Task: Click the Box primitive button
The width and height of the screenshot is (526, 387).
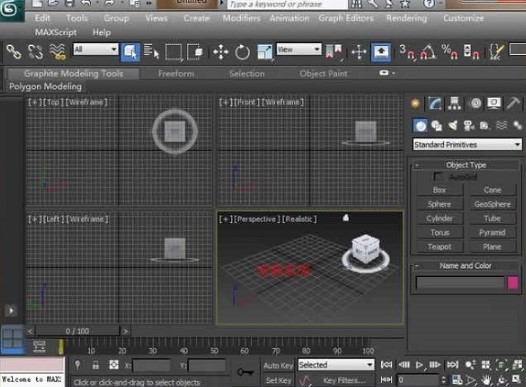Action: coord(439,190)
